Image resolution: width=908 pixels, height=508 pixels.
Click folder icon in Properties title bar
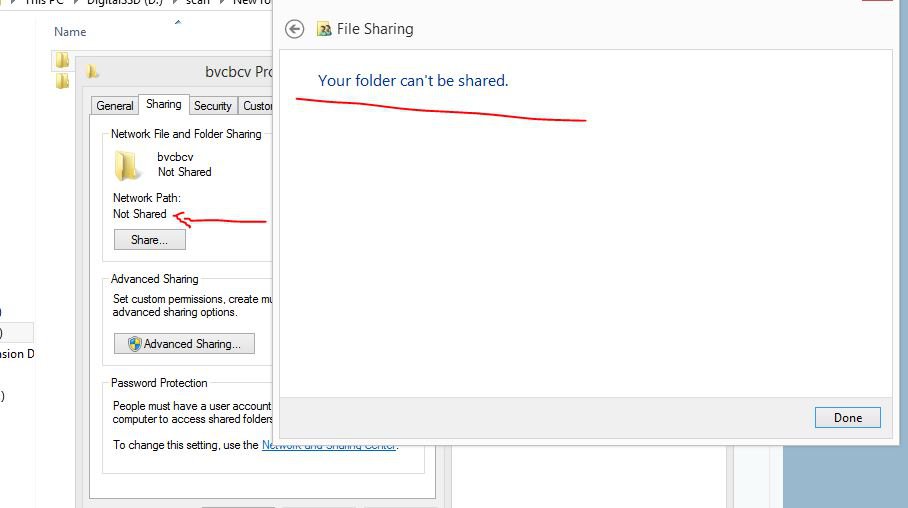point(93,72)
